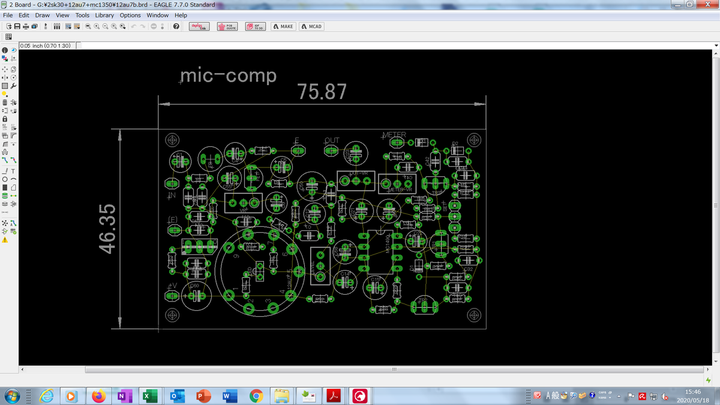This screenshot has height=405, width=720.
Task: Click the vertical scrollbar on right edge
Action: pos(715,200)
